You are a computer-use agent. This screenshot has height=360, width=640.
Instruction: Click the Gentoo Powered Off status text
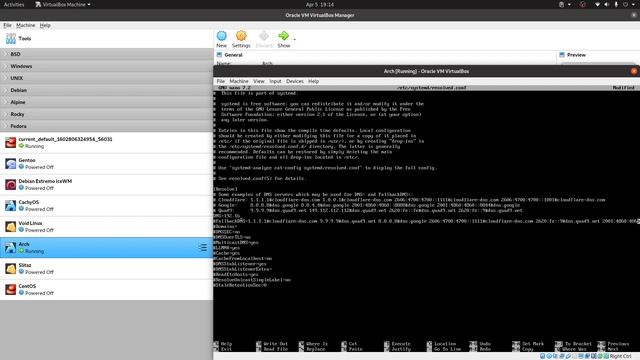(x=39, y=167)
